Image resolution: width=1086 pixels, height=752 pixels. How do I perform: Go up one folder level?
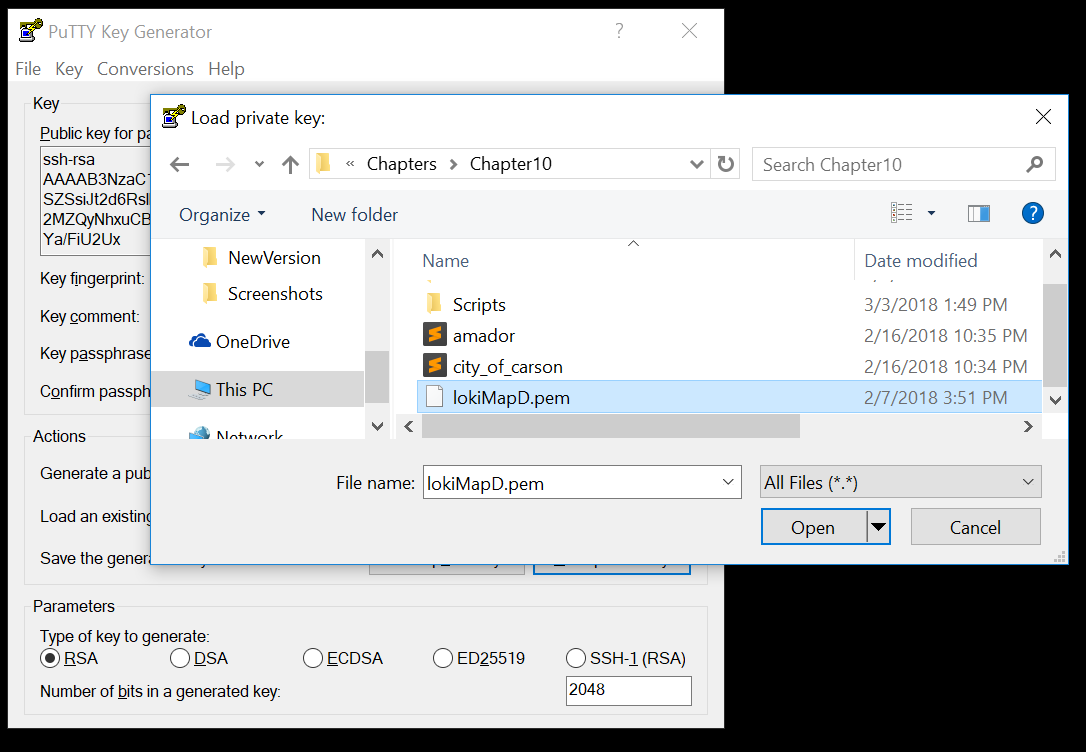[x=290, y=165]
